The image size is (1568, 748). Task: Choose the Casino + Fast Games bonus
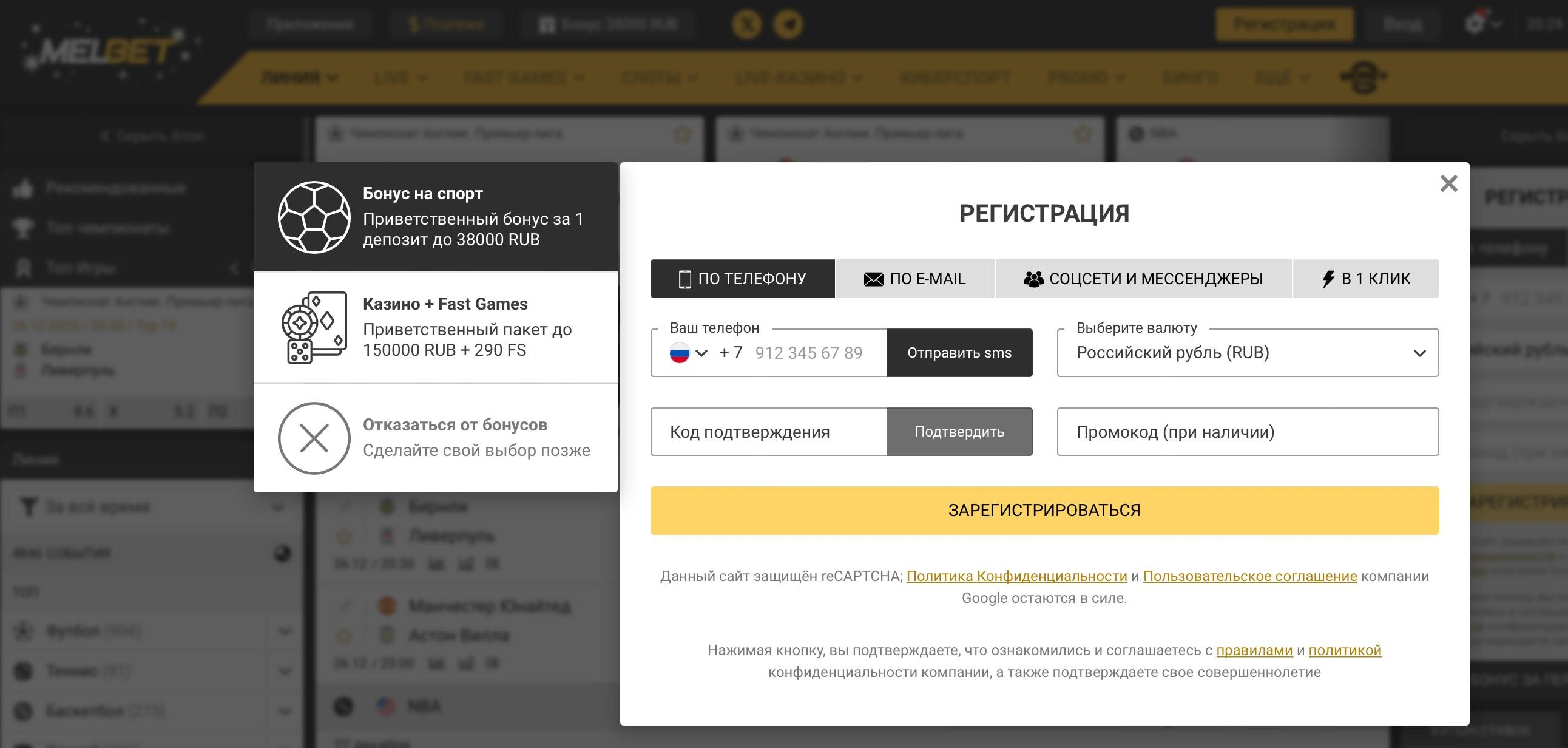tap(435, 327)
